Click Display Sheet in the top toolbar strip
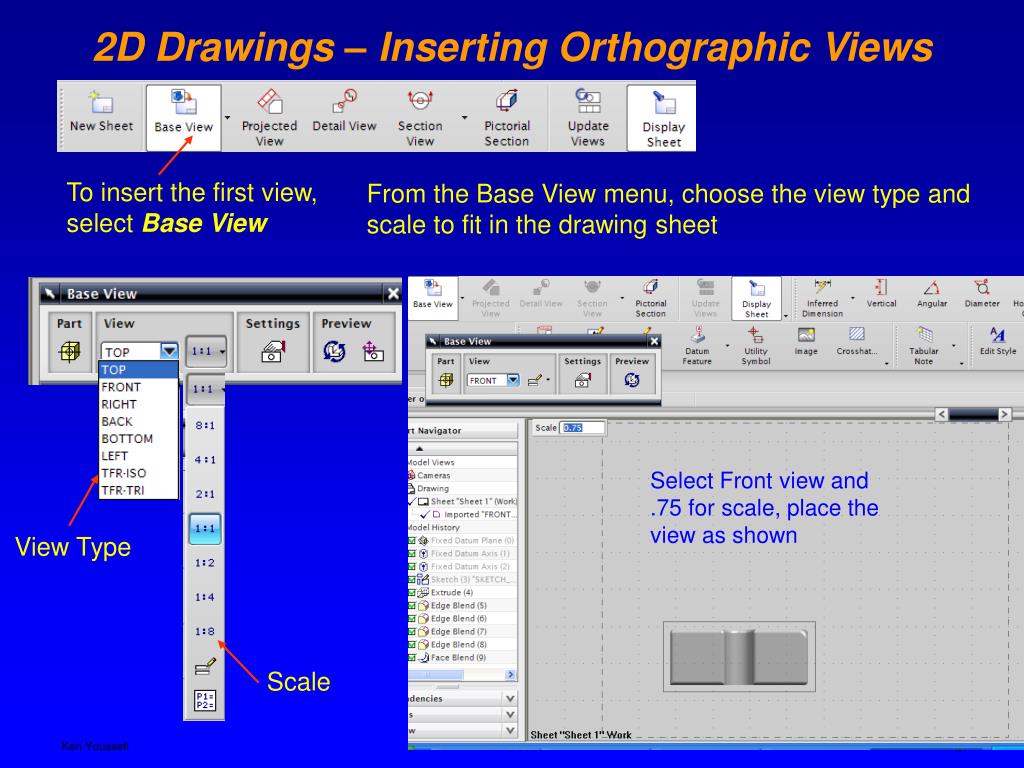The image size is (1024, 768). click(664, 118)
